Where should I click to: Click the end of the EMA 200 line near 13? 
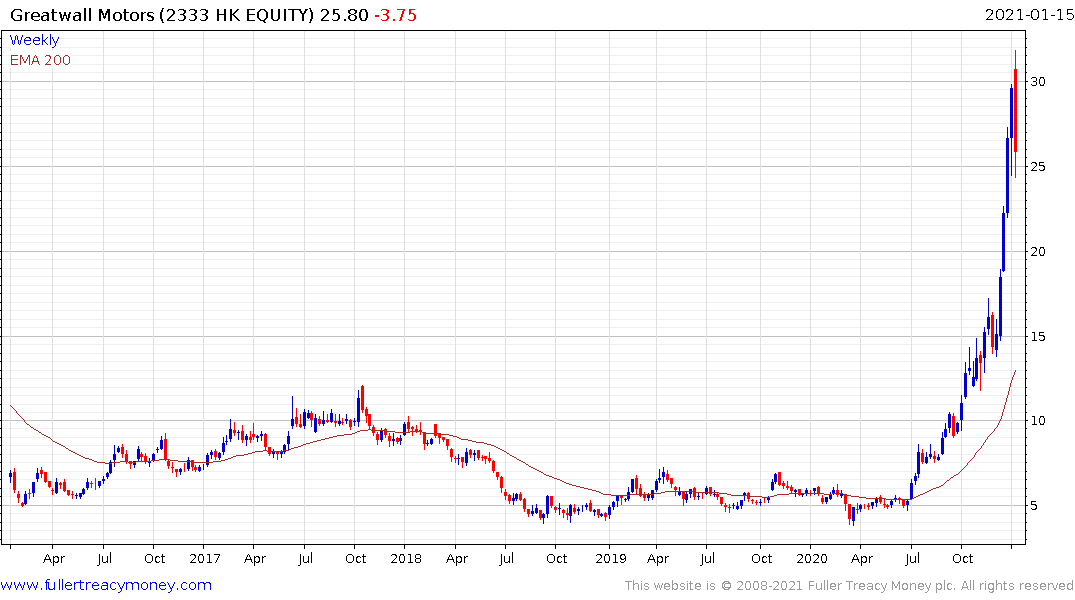coord(1015,372)
